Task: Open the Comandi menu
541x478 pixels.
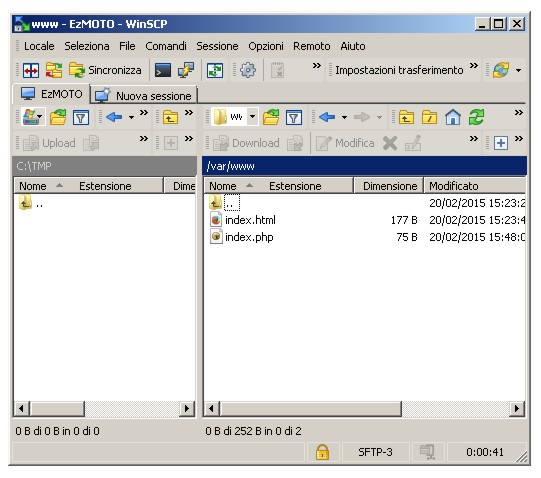Action: coord(166,46)
